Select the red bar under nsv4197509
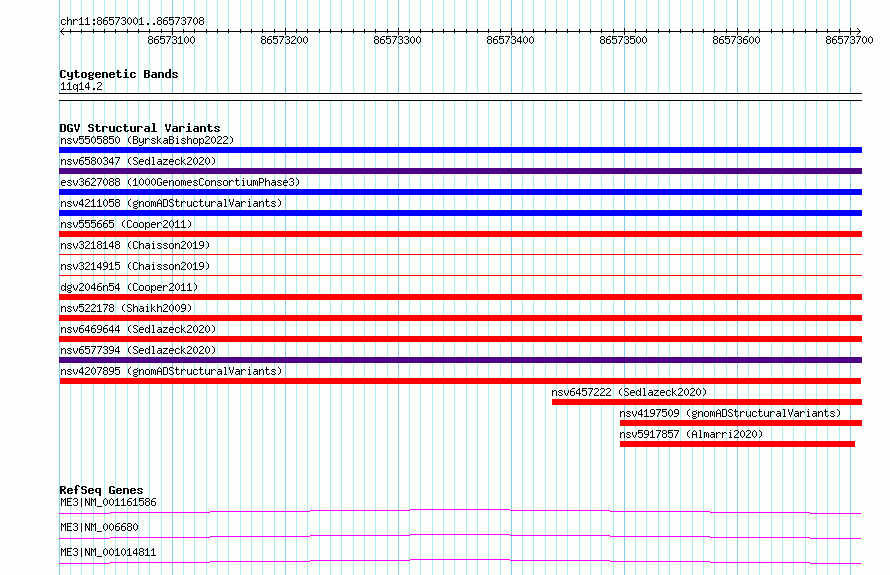Viewport: 890px width, 575px height. pyautogui.click(x=741, y=423)
